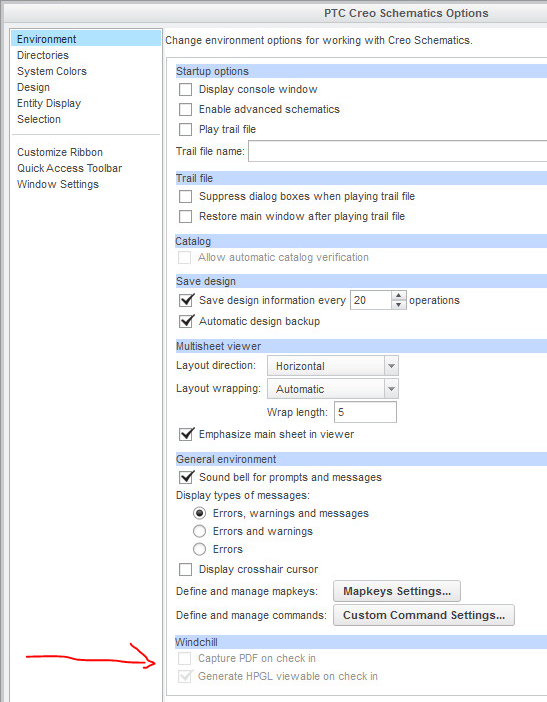Click the Display types of messages label

[243, 496]
